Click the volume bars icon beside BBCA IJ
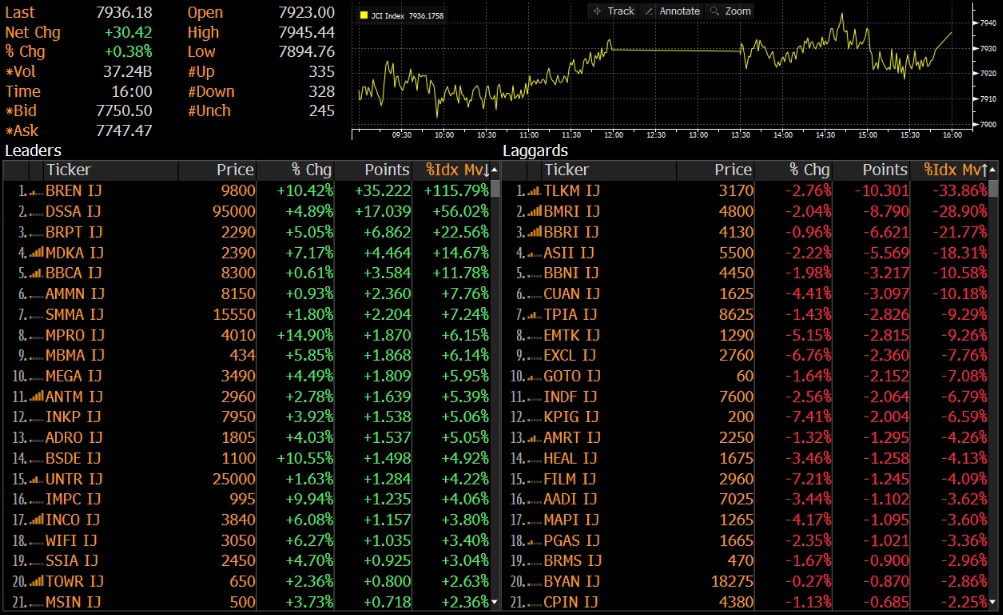 point(36,273)
